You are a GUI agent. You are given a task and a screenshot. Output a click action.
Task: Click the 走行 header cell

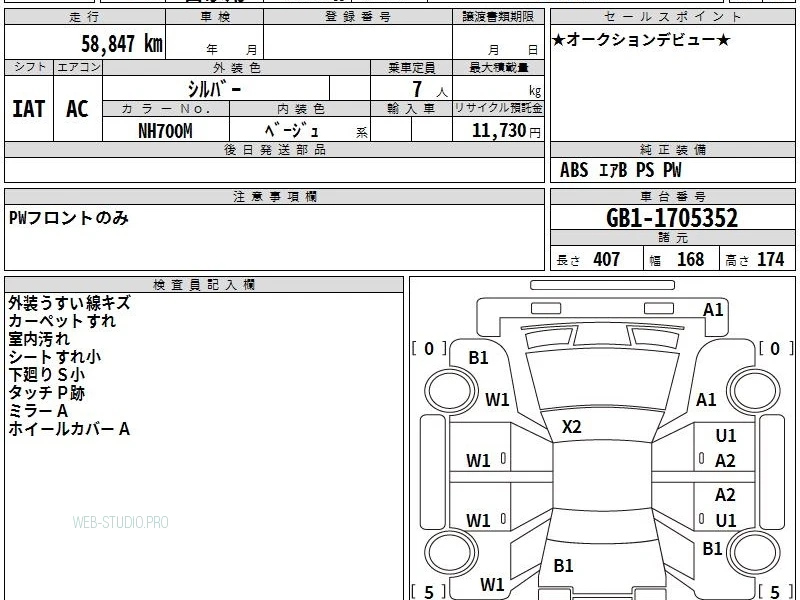click(85, 17)
